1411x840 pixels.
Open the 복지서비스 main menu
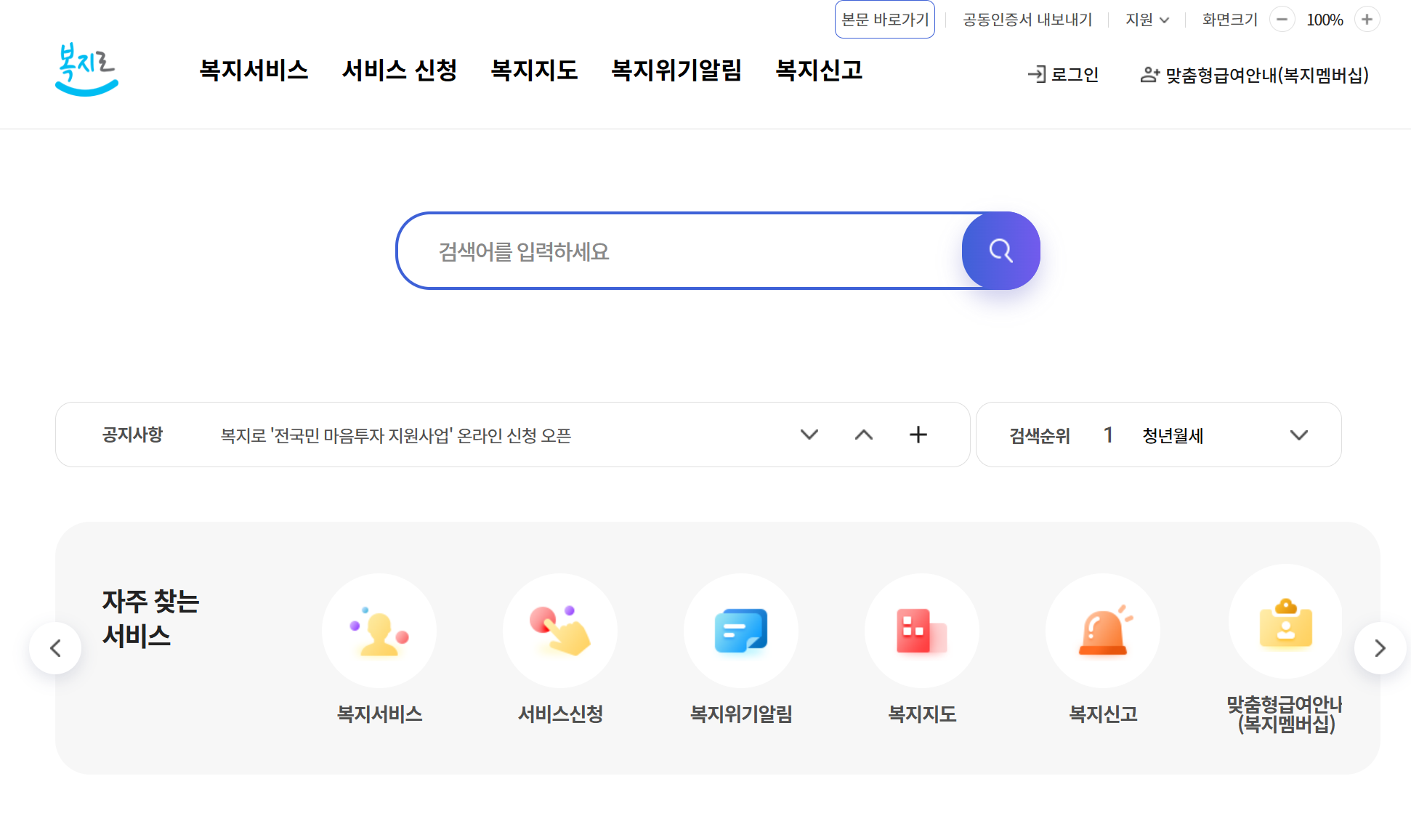click(x=254, y=70)
